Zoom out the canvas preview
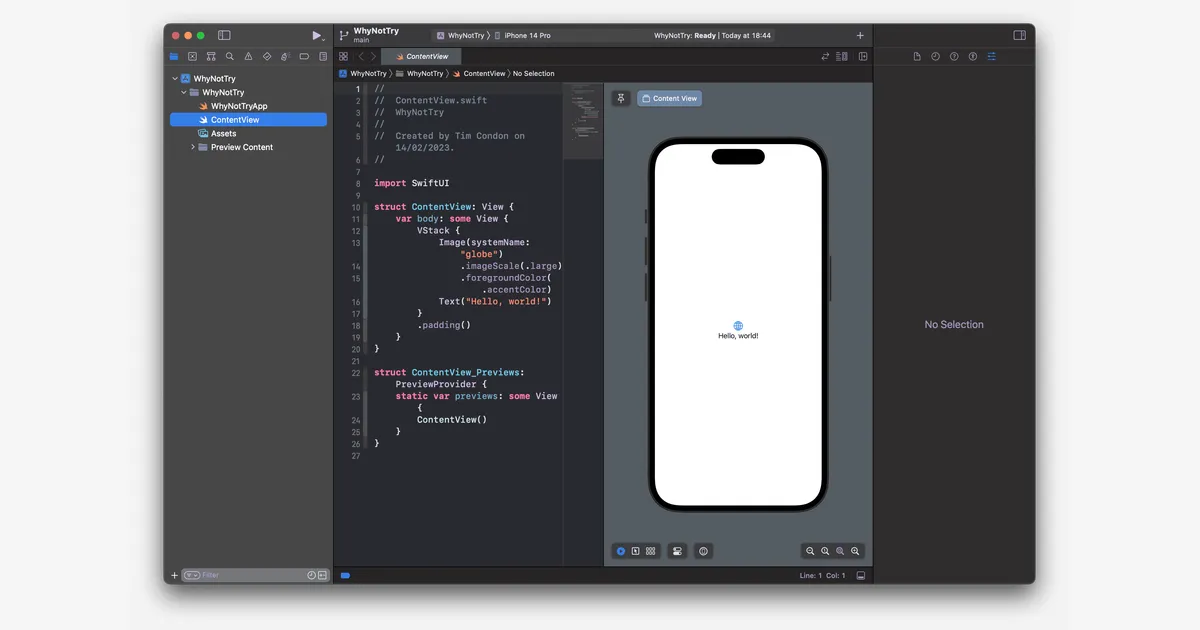Image resolution: width=1200 pixels, height=630 pixels. (x=810, y=551)
